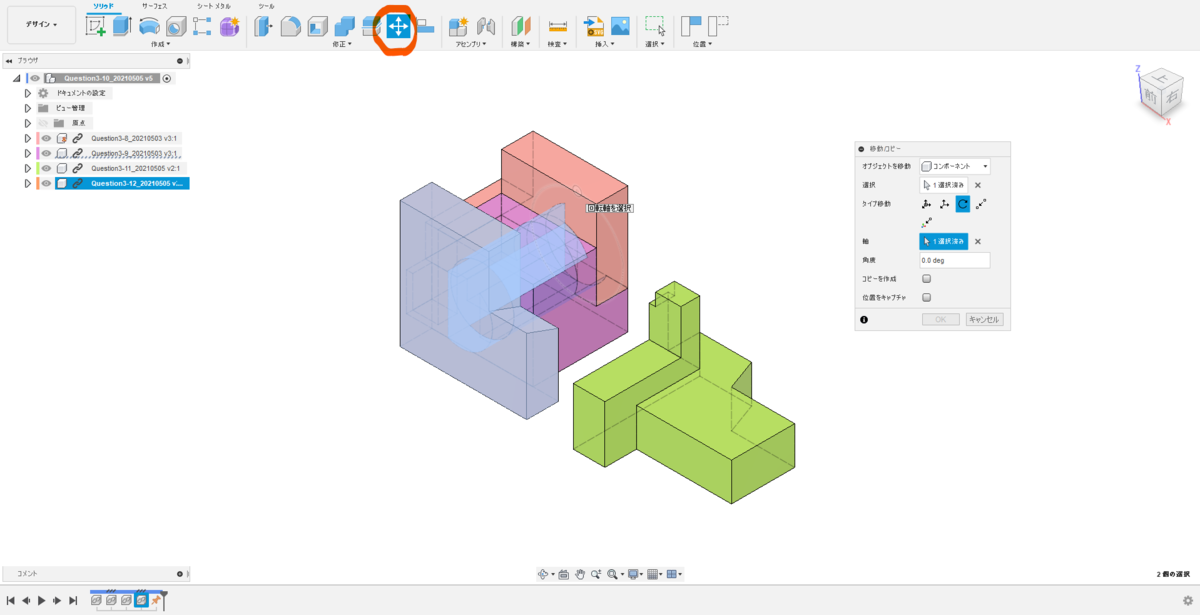Check the 位置をキャプチャ checkbox

click(x=927, y=297)
